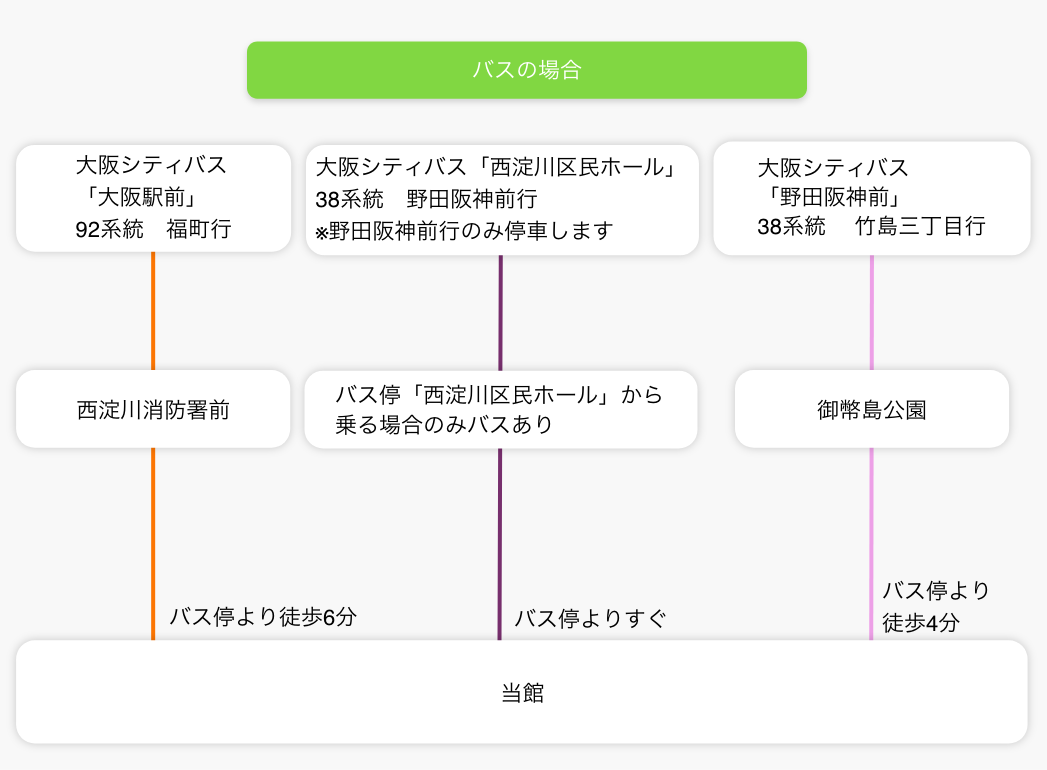Click the green バスの場合 header
This screenshot has width=1047, height=770.
[x=526, y=70]
